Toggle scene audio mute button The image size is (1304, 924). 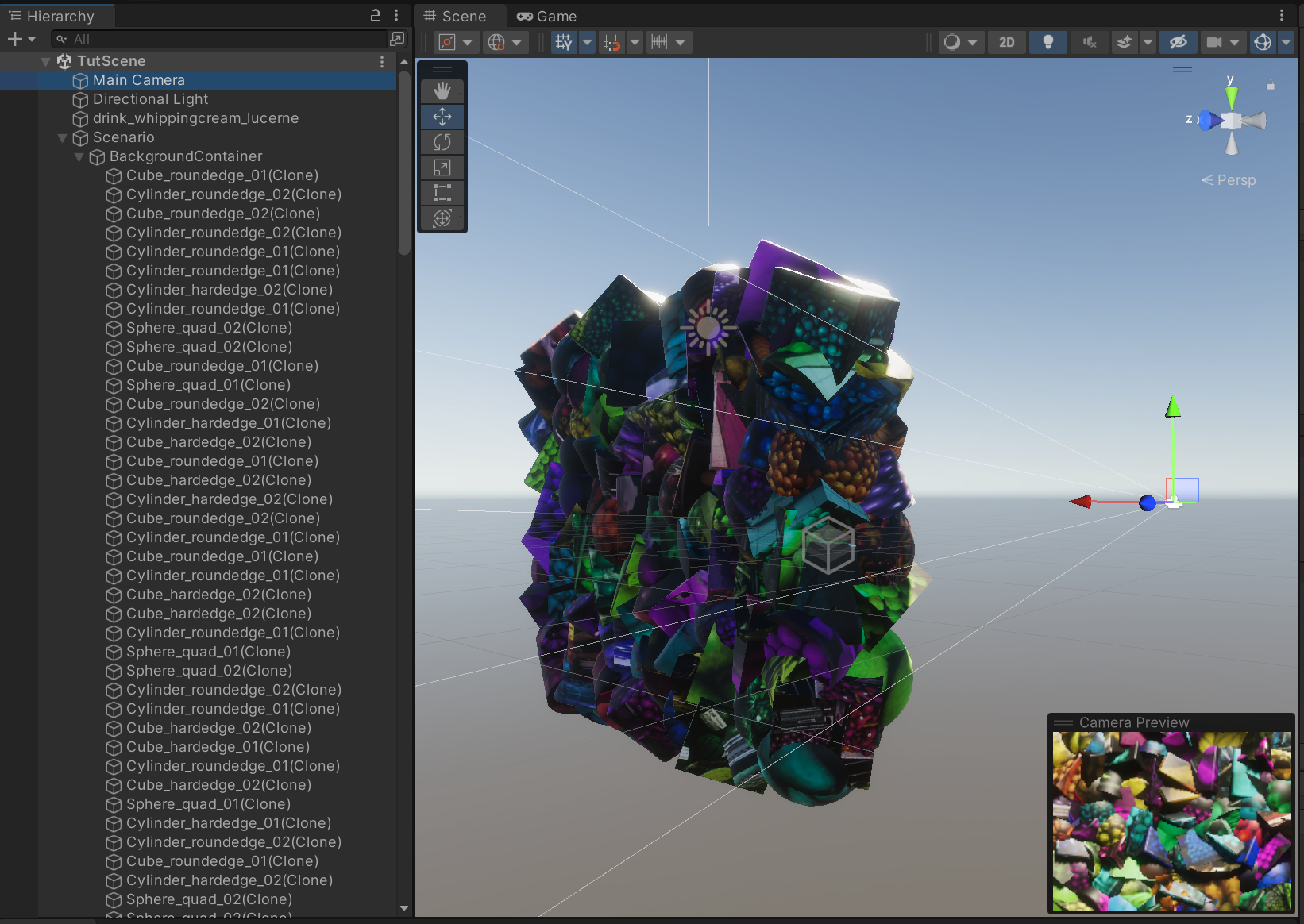pyautogui.click(x=1089, y=42)
